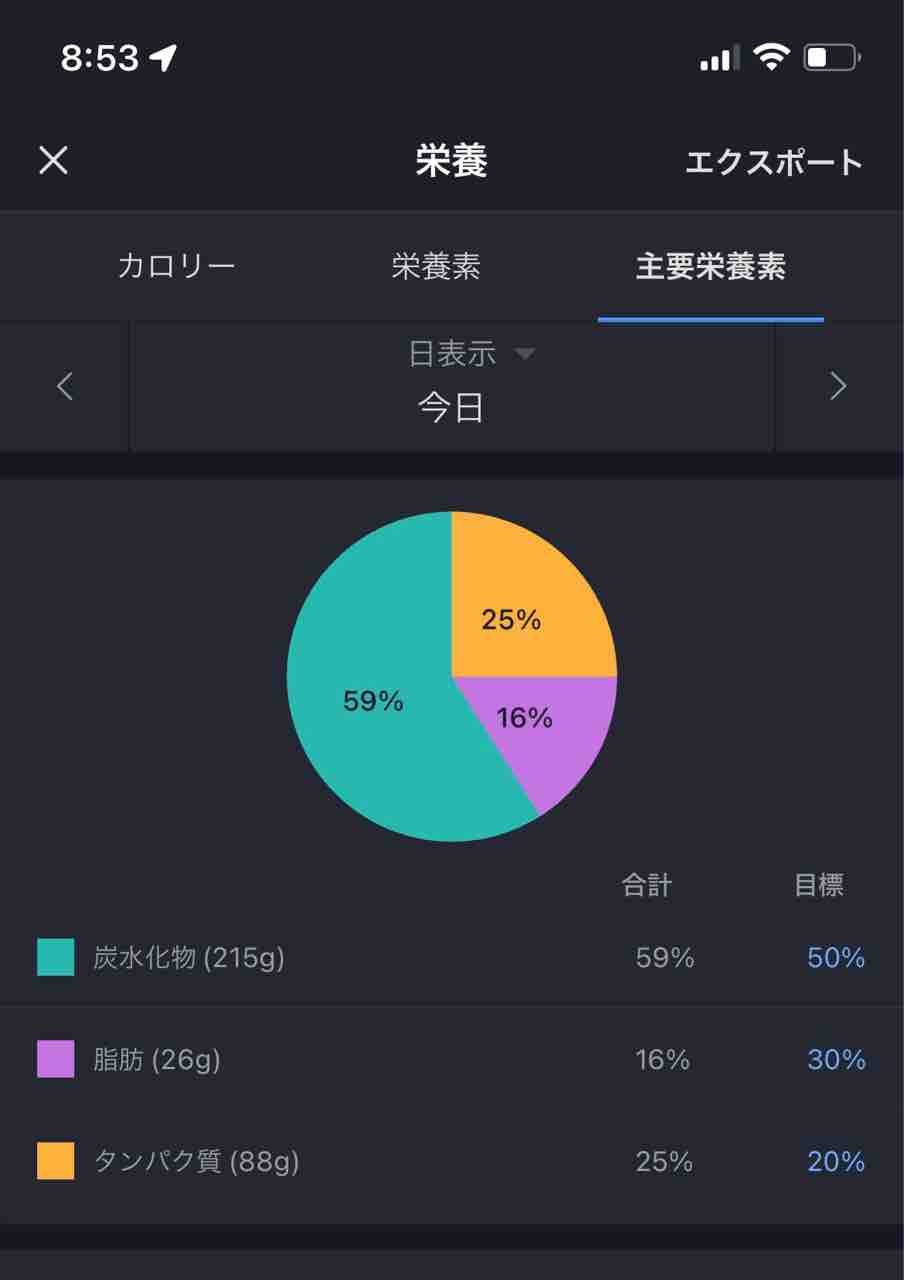Viewport: 904px width, 1280px height.
Task: Tap the location arrow next to the clock
Action: pos(163,58)
